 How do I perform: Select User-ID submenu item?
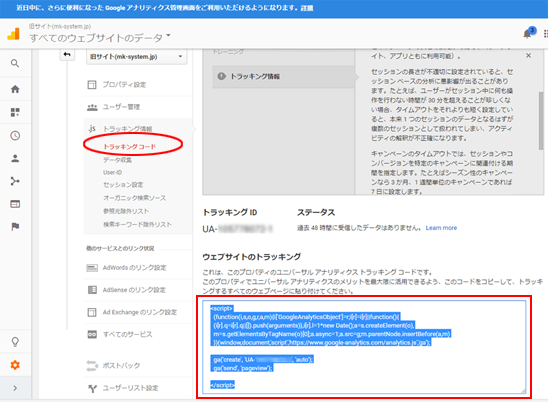point(112,172)
